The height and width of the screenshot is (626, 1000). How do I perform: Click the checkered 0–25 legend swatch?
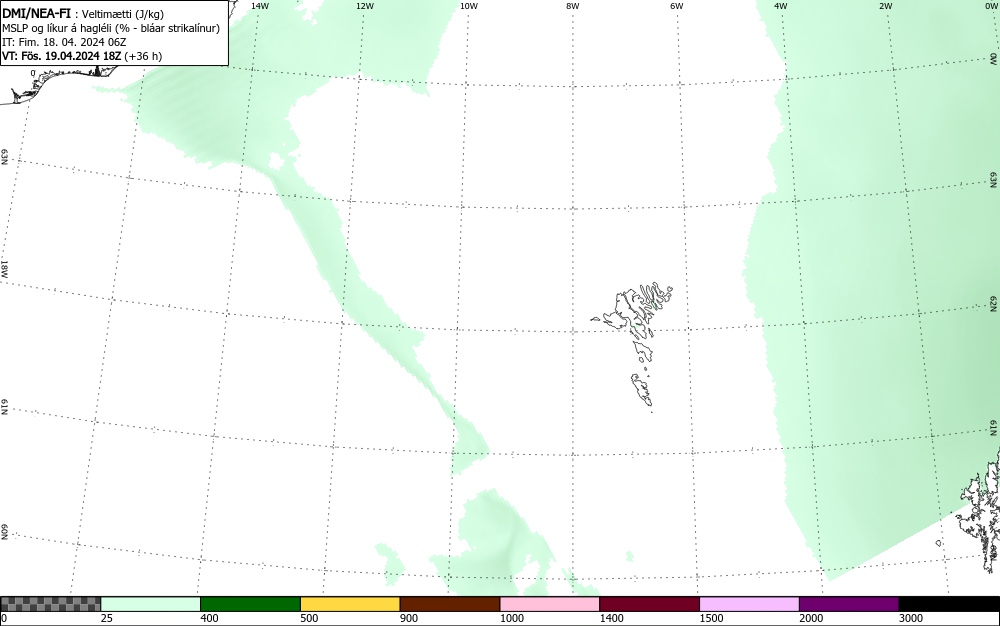pos(50,604)
